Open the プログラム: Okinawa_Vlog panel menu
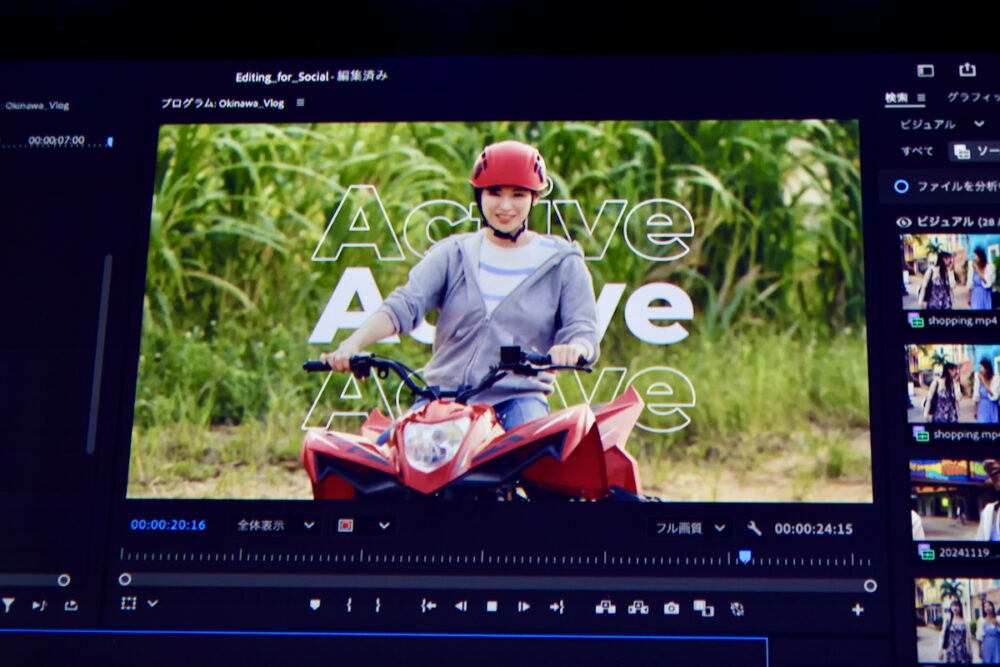1000x667 pixels. tap(301, 103)
